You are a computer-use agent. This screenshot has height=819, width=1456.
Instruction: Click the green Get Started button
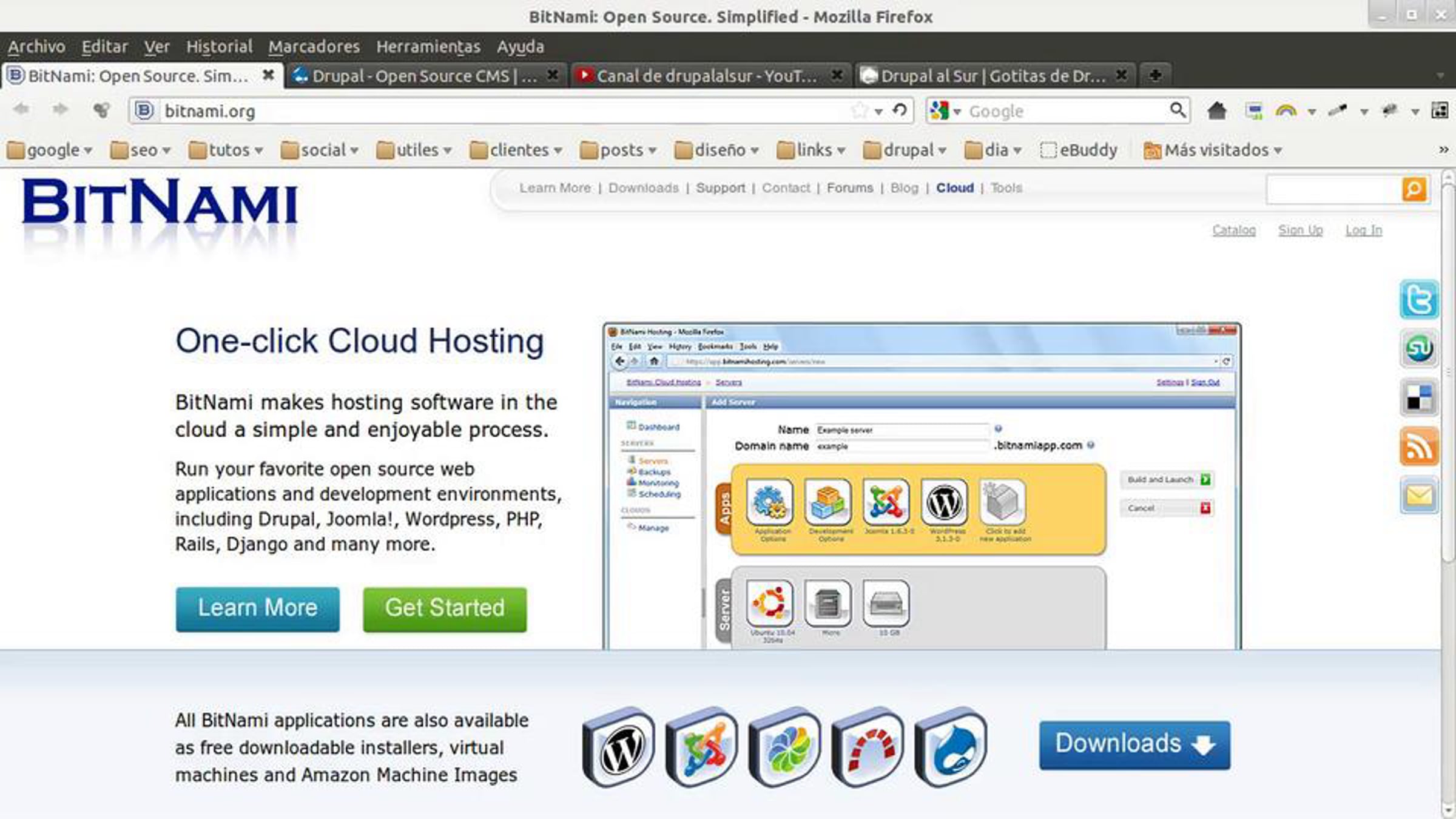pos(445,608)
